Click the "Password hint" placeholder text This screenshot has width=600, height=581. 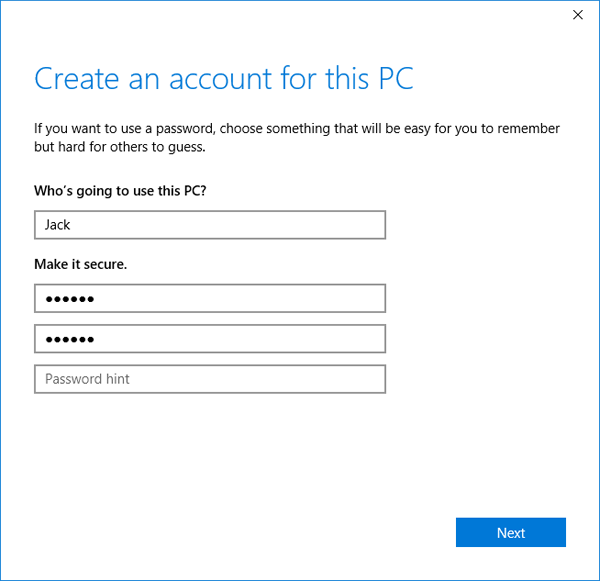pos(88,379)
